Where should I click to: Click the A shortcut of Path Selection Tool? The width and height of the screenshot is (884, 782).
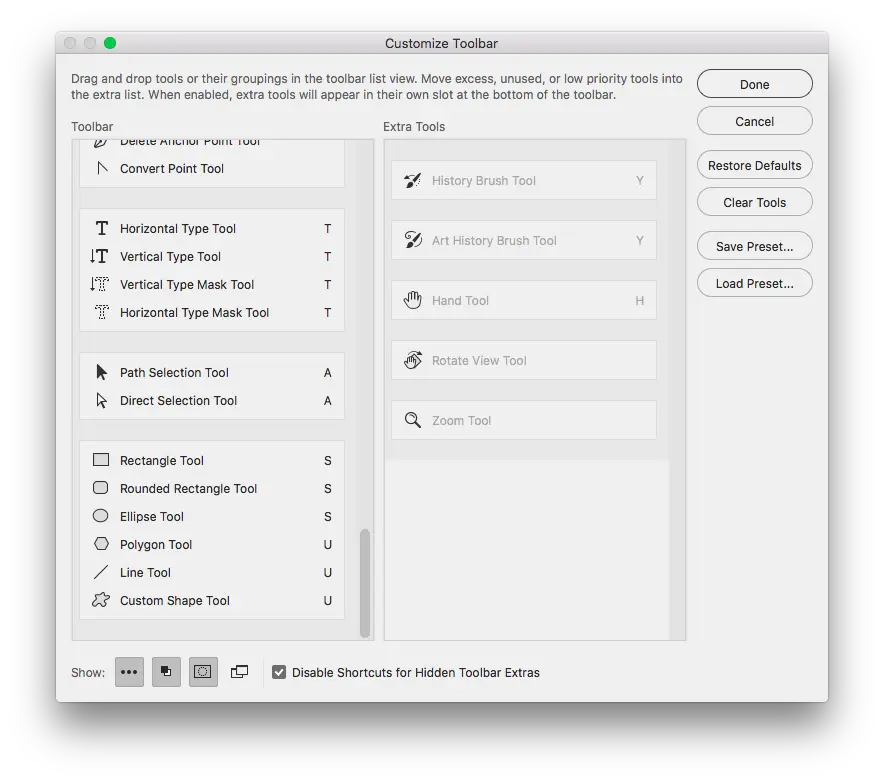(x=328, y=373)
